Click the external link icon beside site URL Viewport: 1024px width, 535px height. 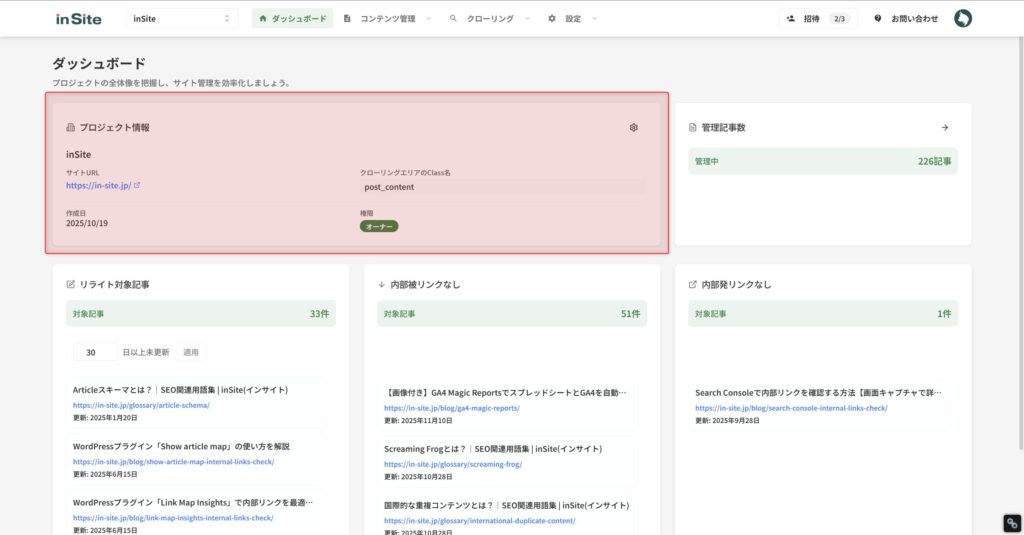pos(137,186)
